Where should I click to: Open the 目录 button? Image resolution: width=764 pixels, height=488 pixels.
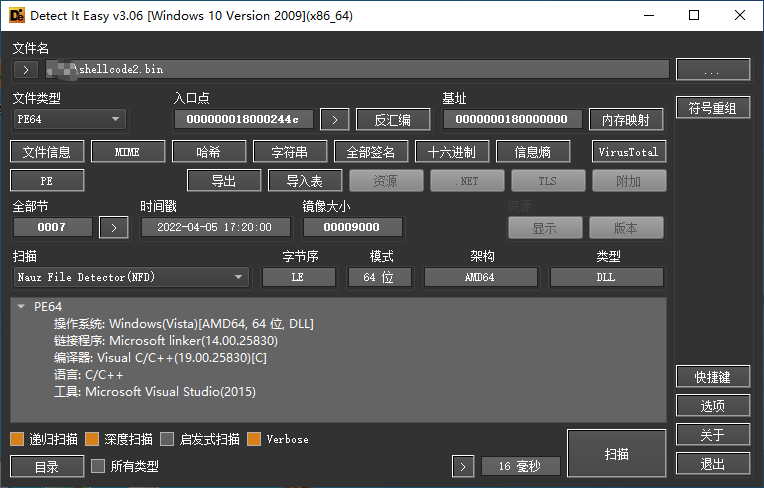[x=47, y=467]
